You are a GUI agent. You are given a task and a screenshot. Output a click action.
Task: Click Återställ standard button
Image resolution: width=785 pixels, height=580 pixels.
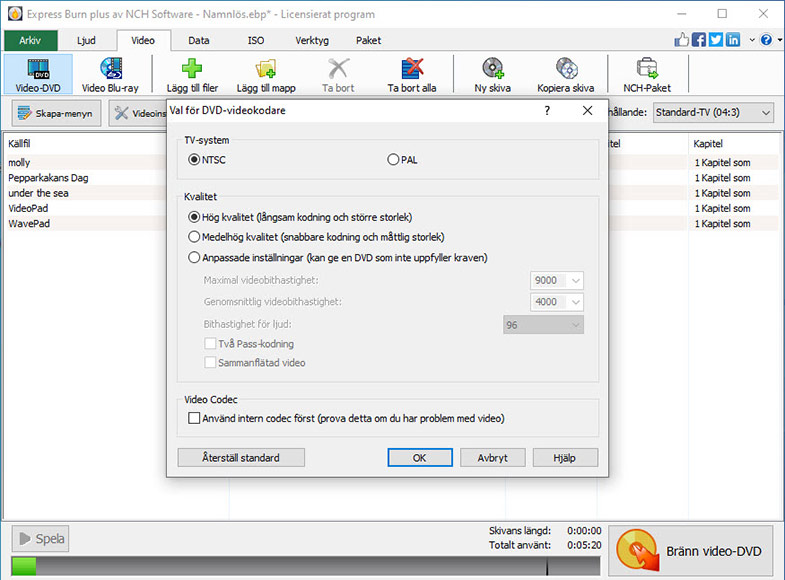coord(241,457)
